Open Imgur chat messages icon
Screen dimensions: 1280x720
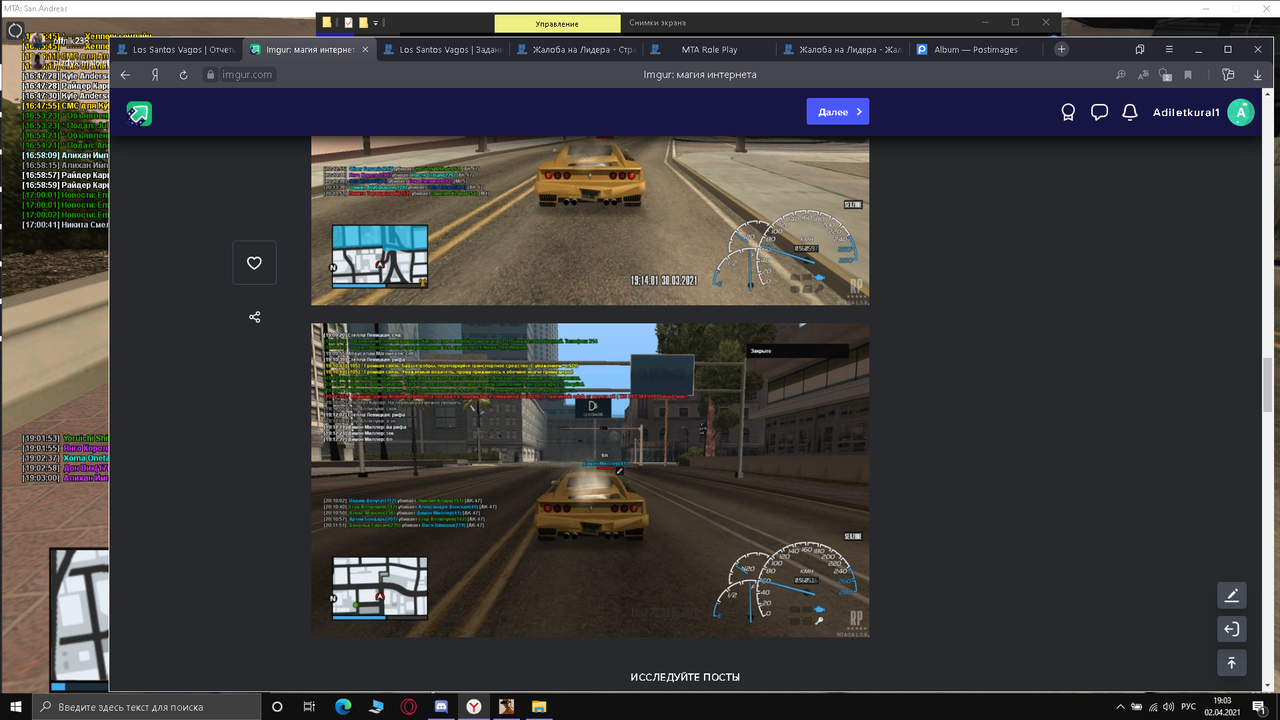[1099, 113]
